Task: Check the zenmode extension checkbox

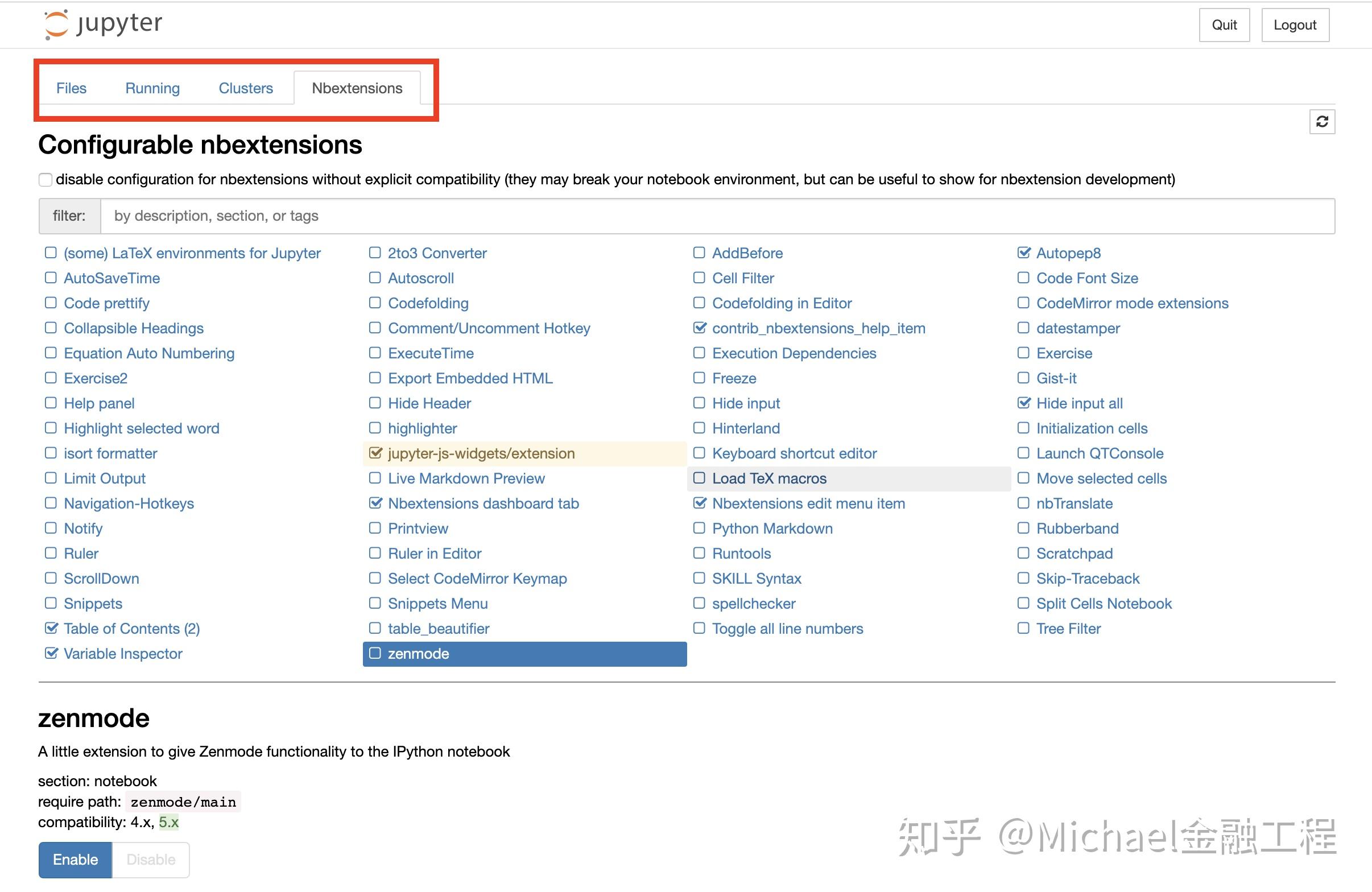Action: [x=375, y=653]
